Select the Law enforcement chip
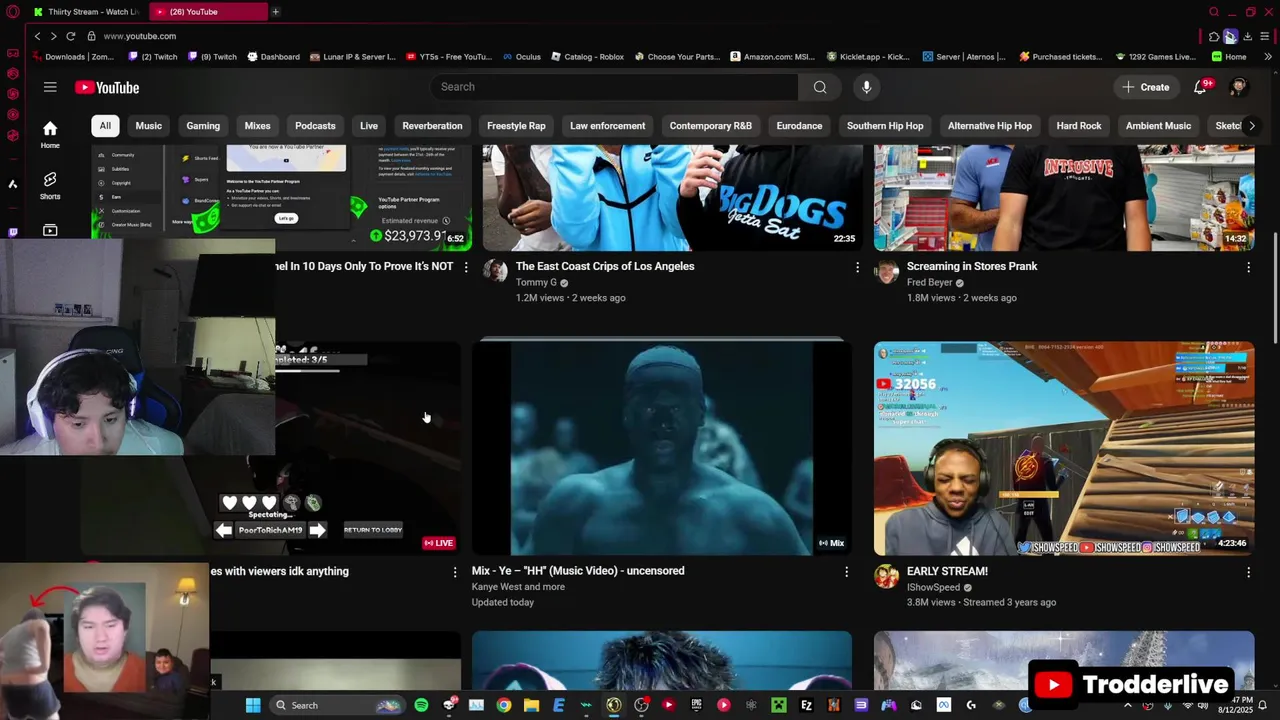The height and width of the screenshot is (720, 1280). tap(607, 126)
